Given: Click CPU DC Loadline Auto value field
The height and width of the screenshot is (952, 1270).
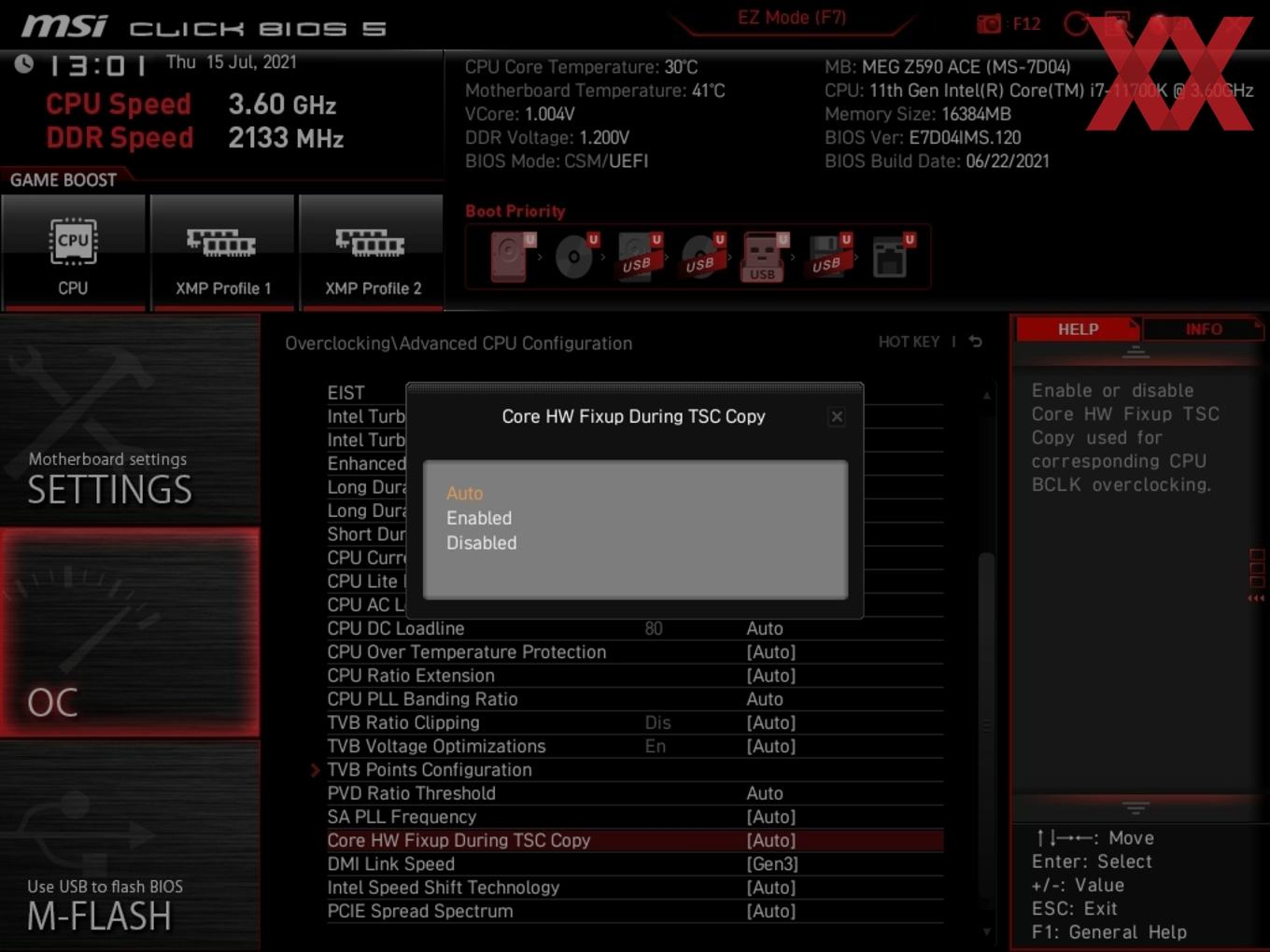Looking at the screenshot, I should [765, 629].
